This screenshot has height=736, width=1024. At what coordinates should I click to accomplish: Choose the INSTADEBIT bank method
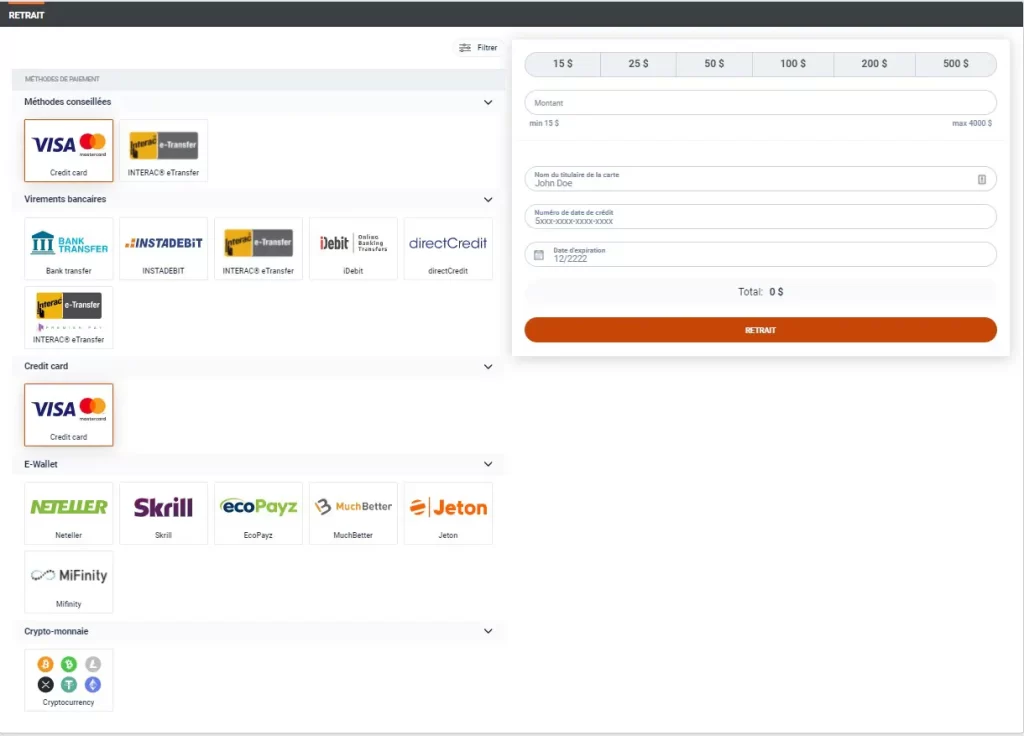pyautogui.click(x=163, y=249)
